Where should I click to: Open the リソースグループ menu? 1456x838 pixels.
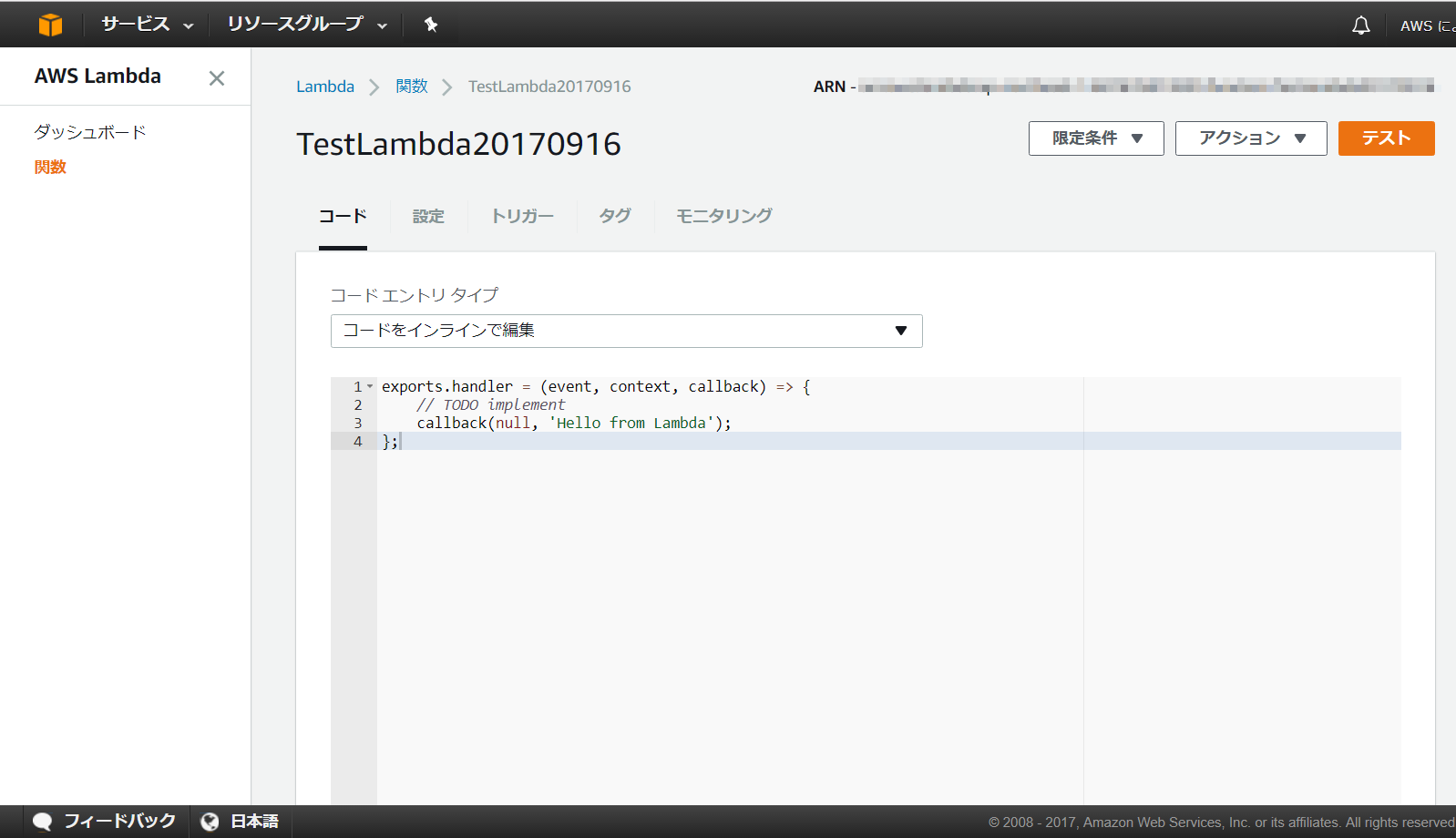point(307,25)
